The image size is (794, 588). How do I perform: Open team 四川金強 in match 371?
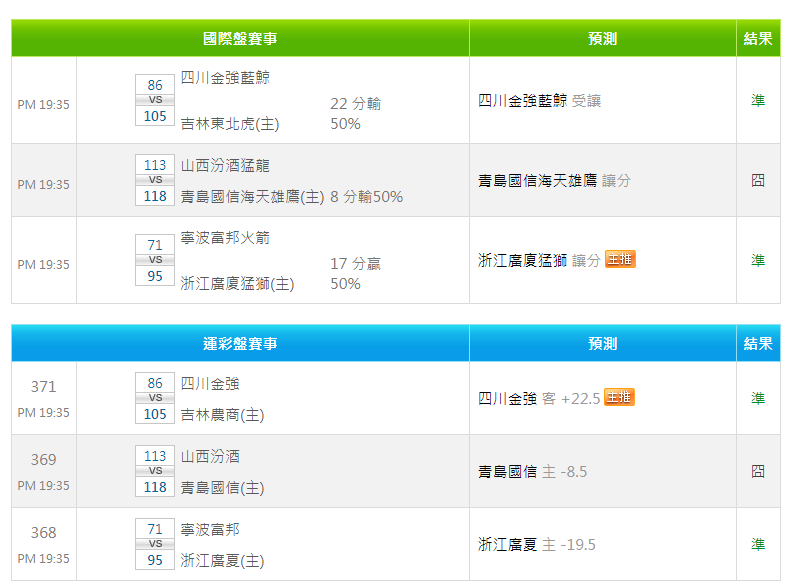[210, 383]
